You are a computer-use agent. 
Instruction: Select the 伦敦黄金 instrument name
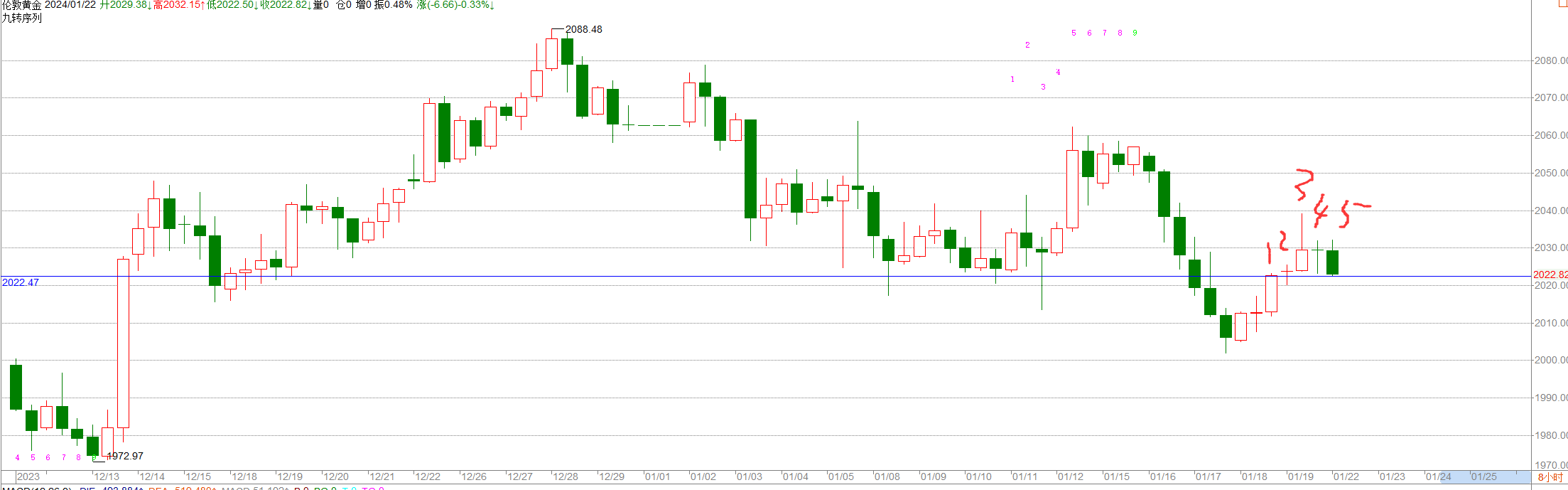tap(22, 5)
